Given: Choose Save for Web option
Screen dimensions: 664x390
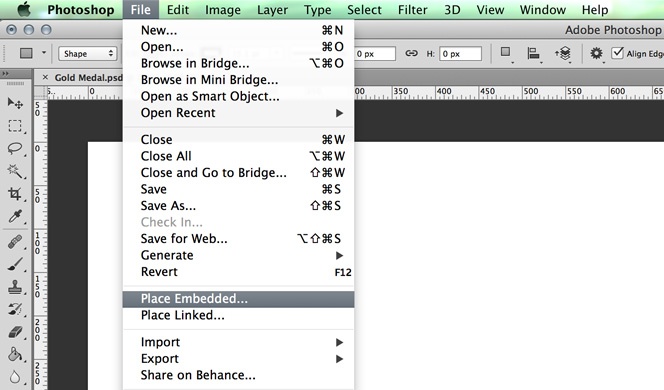Looking at the screenshot, I should 238,239.
